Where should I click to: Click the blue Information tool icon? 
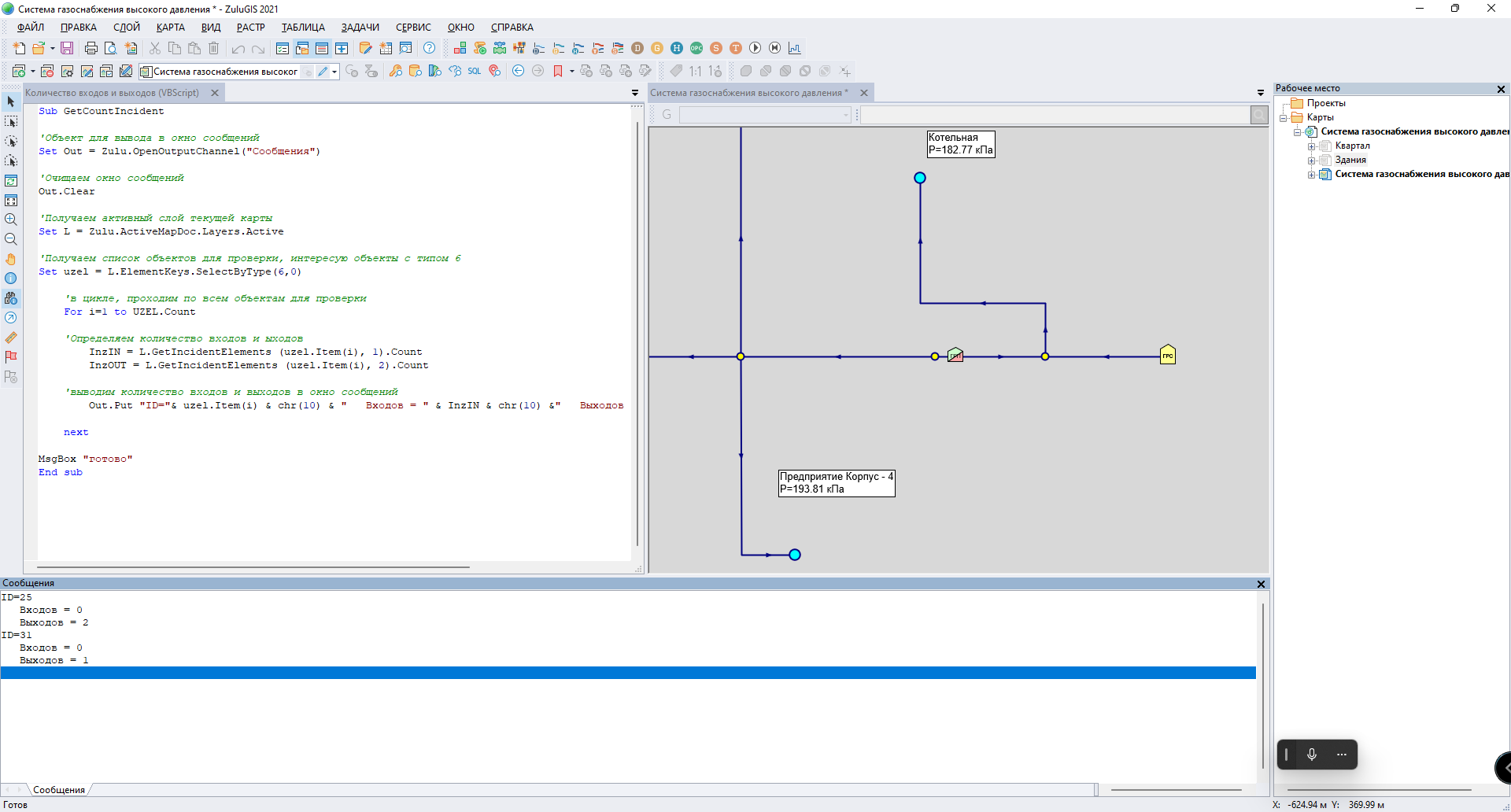pos(11,279)
